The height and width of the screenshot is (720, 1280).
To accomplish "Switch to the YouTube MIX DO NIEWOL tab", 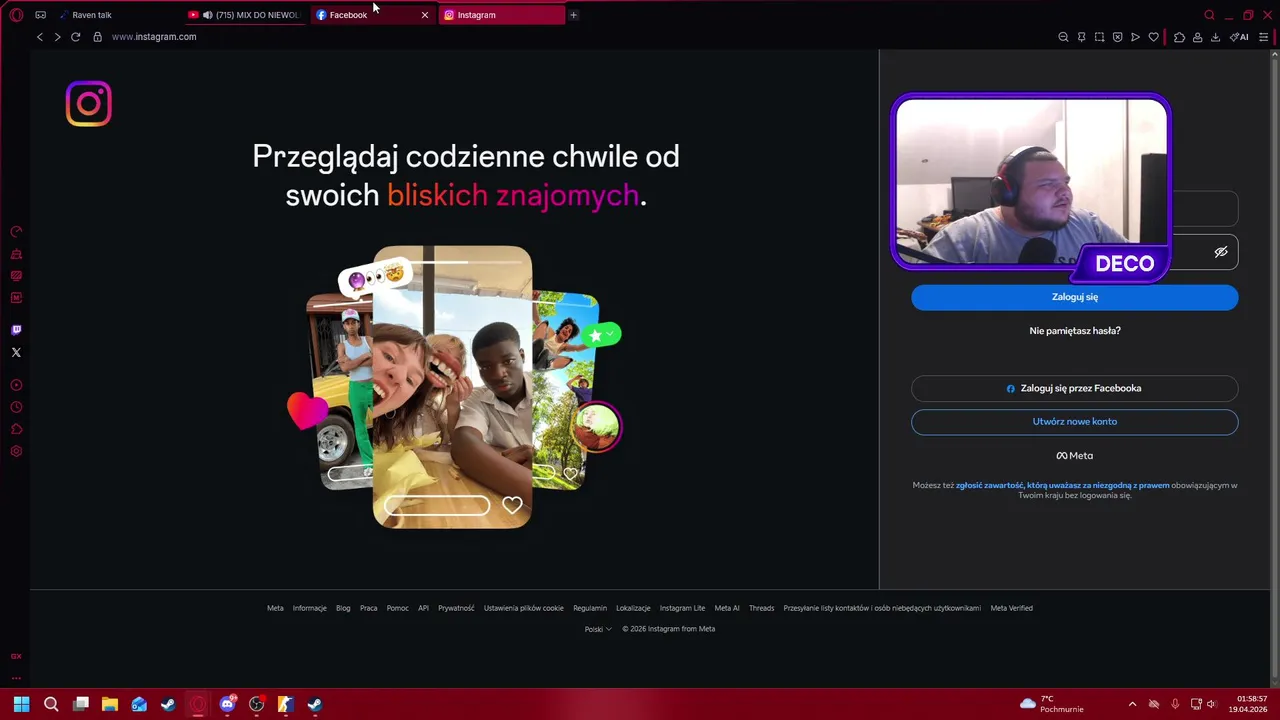I will pyautogui.click(x=245, y=15).
